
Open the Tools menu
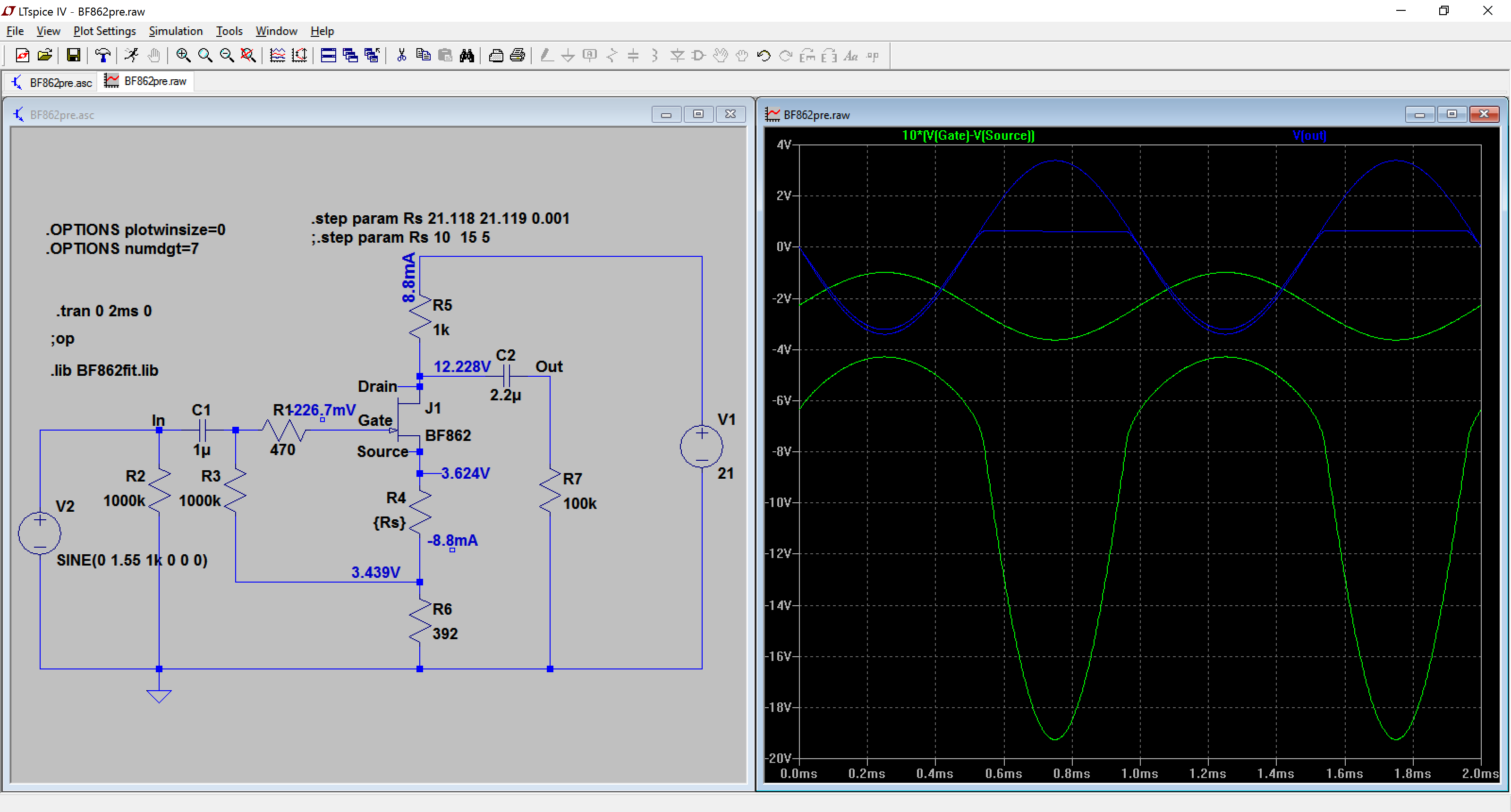tap(229, 31)
